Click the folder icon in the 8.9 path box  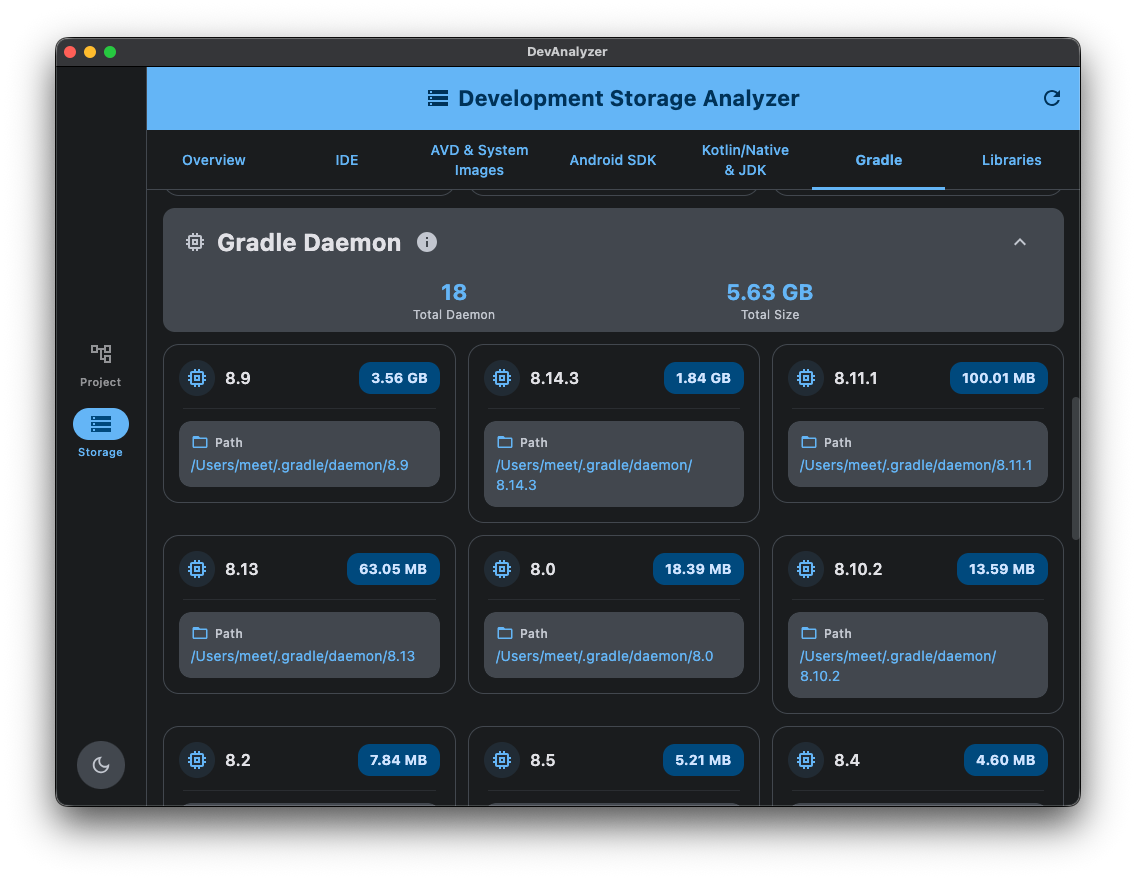[200, 442]
